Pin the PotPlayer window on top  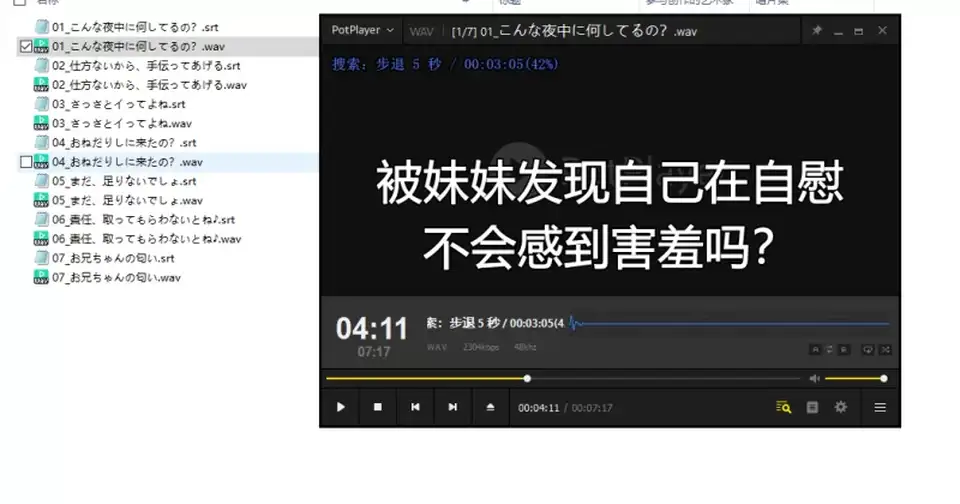coord(817,30)
